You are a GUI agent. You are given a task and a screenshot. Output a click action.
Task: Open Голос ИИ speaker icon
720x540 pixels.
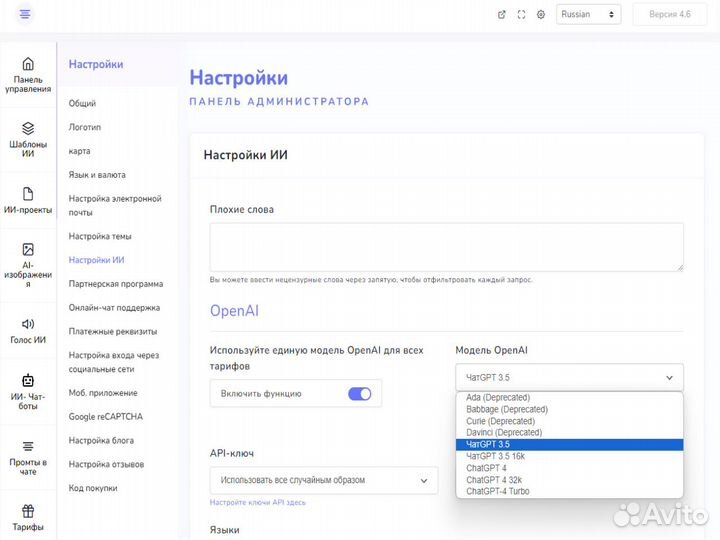coord(28,324)
